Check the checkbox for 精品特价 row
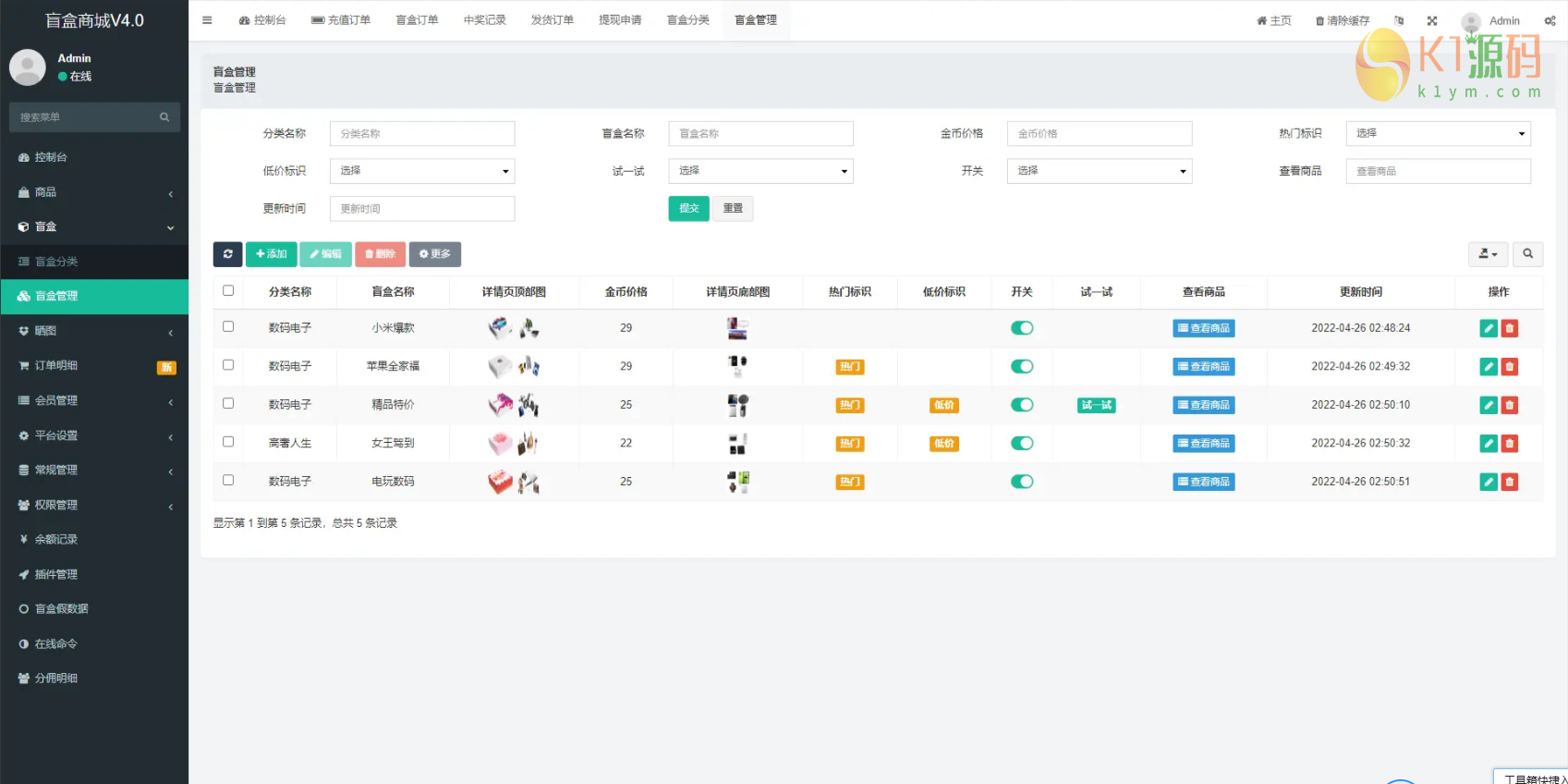This screenshot has height=784, width=1568. point(228,404)
